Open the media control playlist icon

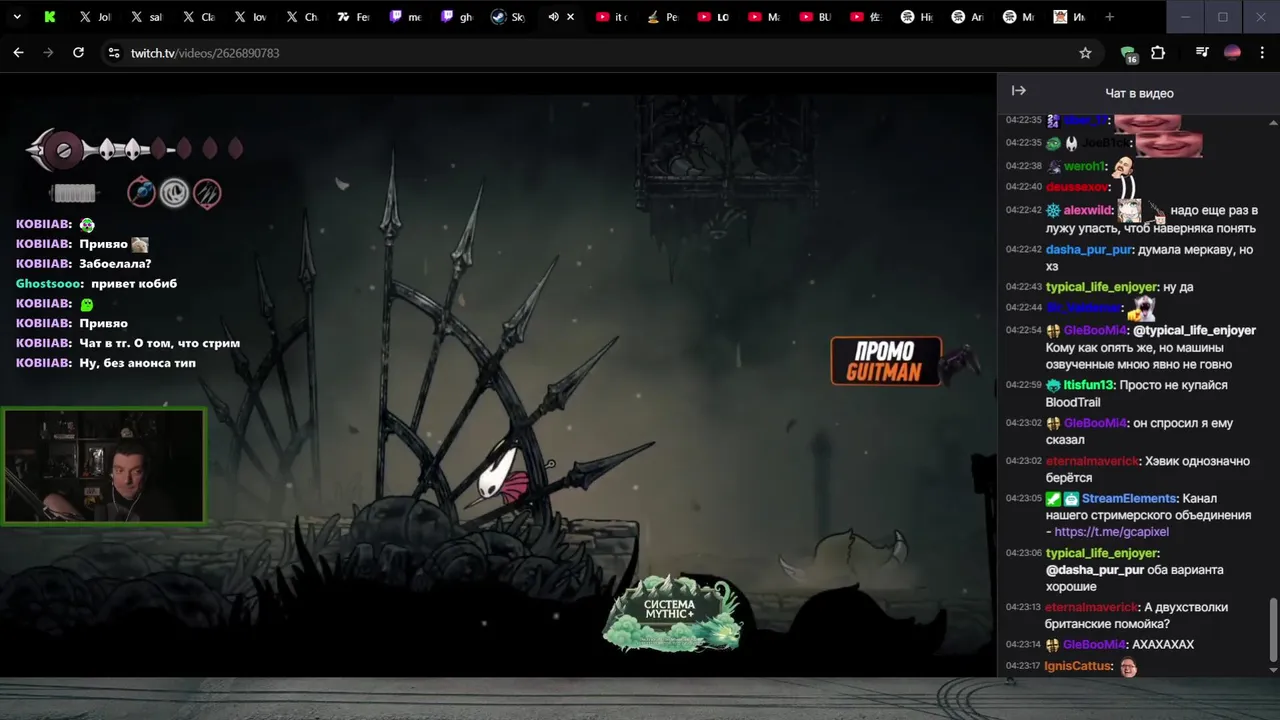coord(1203,53)
